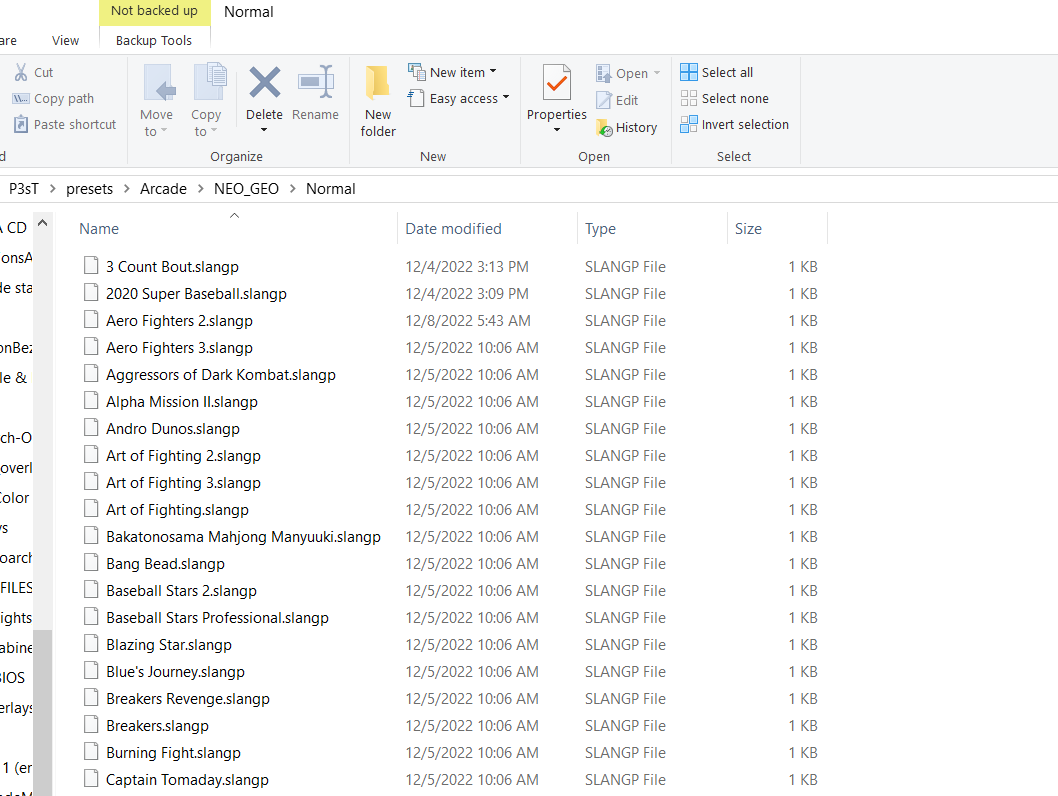Image resolution: width=1058 pixels, height=796 pixels.
Task: Sort files by Date modified column
Action: [453, 229]
